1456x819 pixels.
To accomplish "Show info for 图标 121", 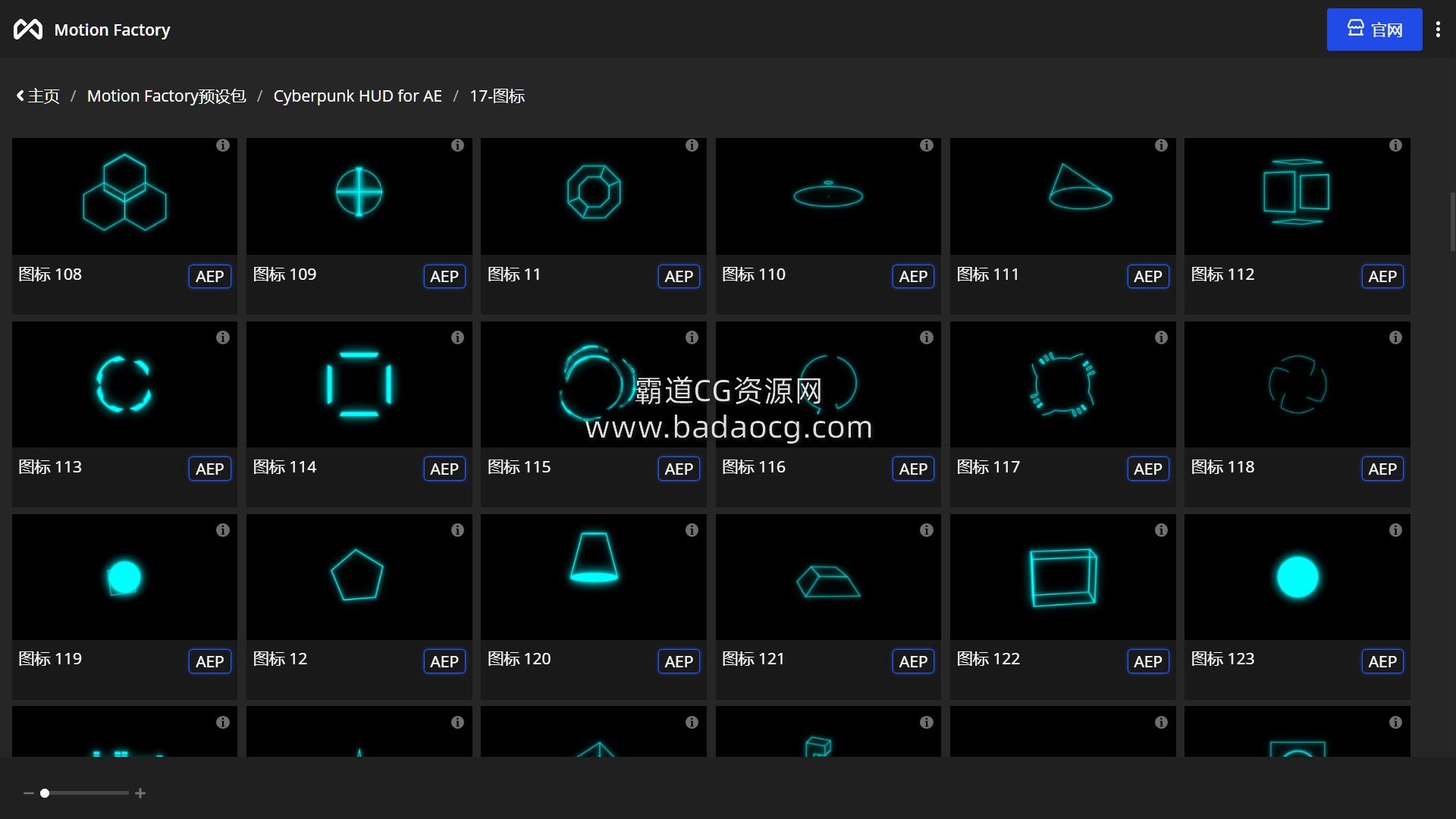I will pos(926,530).
